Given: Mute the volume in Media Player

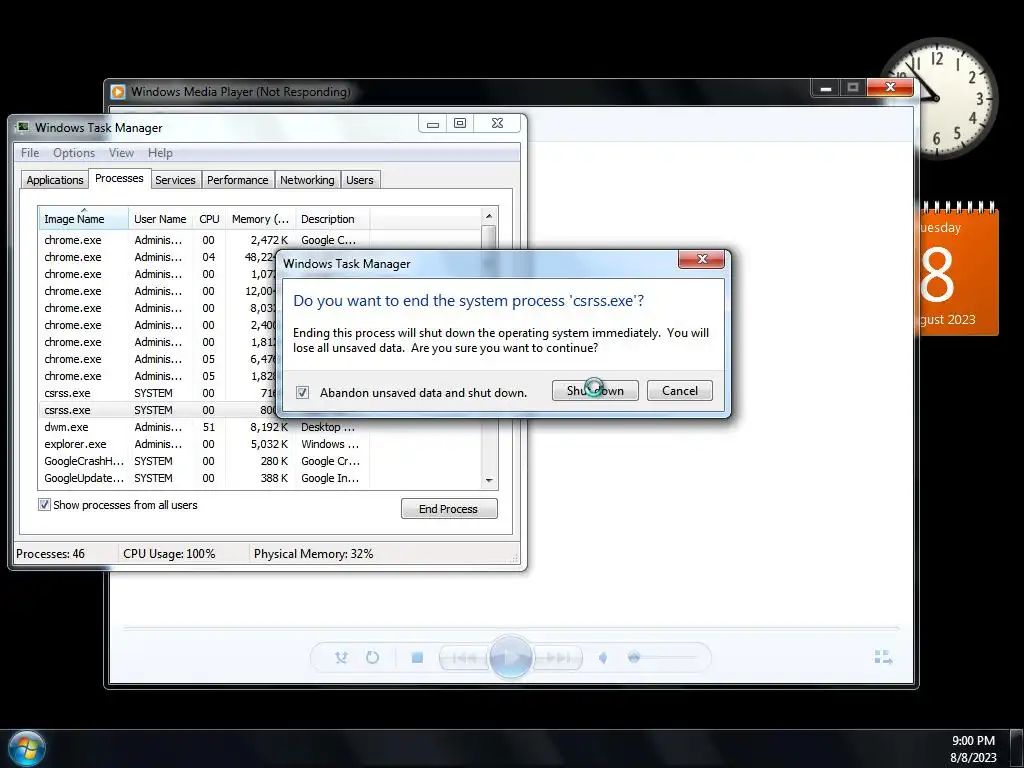Looking at the screenshot, I should click(x=603, y=658).
